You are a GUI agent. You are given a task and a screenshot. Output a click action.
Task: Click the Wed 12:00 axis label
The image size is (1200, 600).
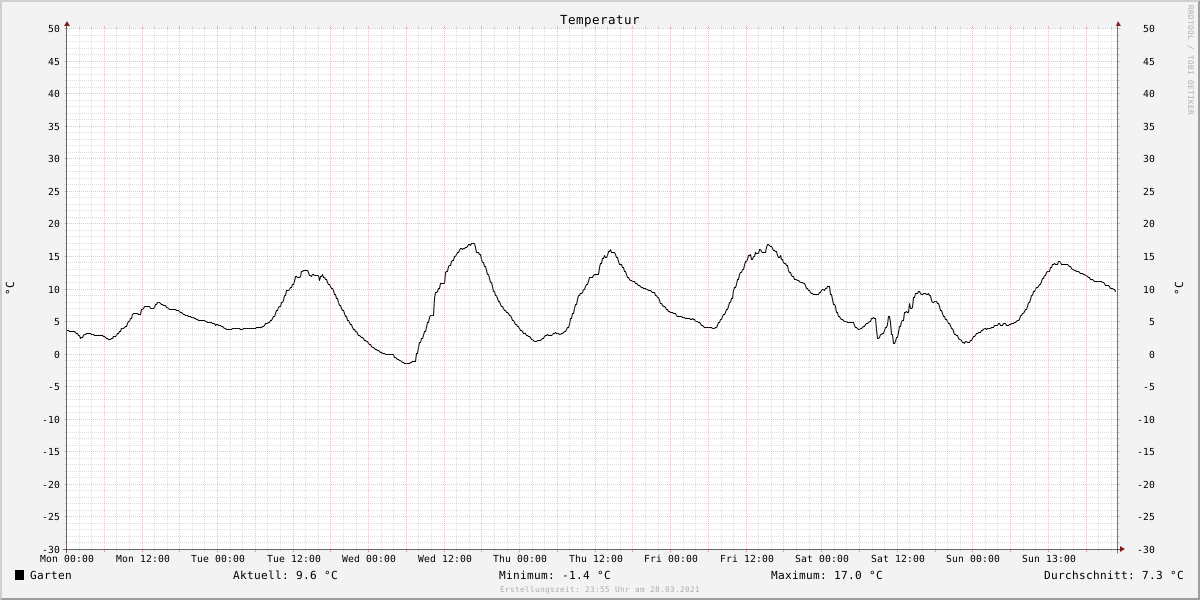pyautogui.click(x=445, y=559)
